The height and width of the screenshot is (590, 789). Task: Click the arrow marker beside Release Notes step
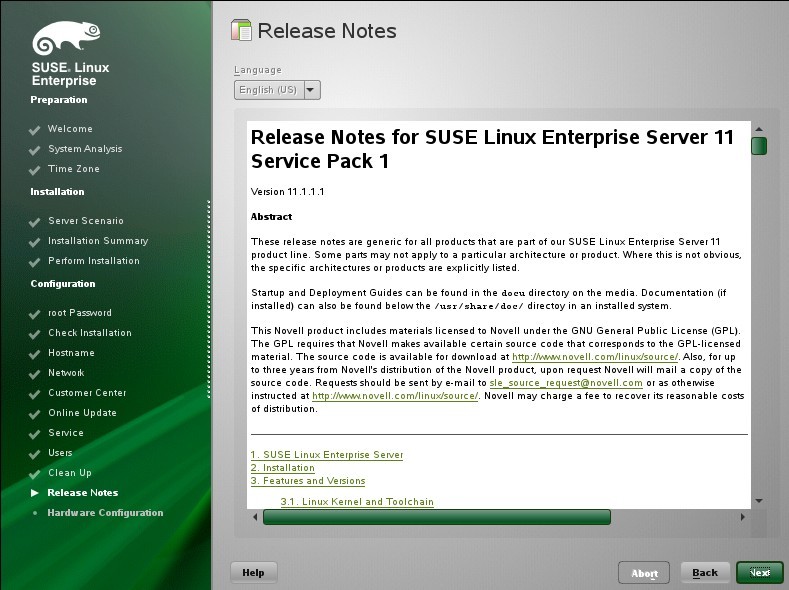pos(34,493)
